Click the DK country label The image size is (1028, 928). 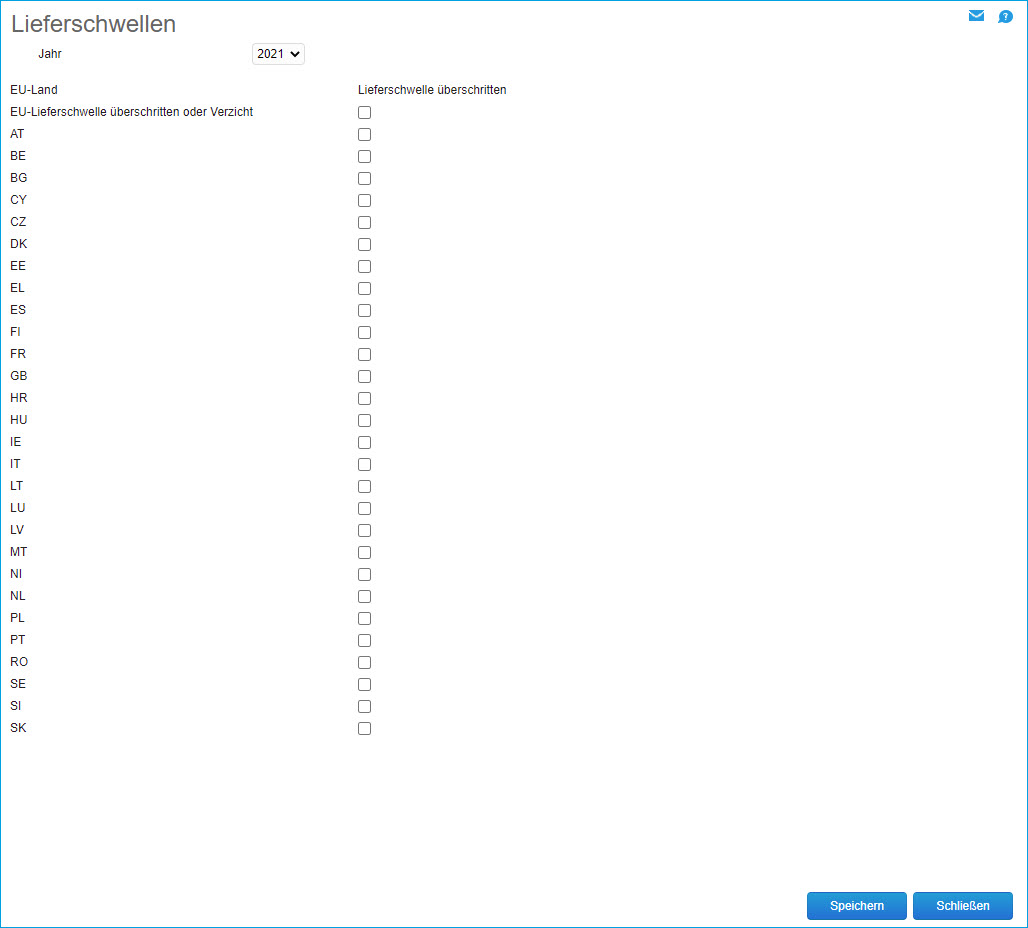point(18,244)
